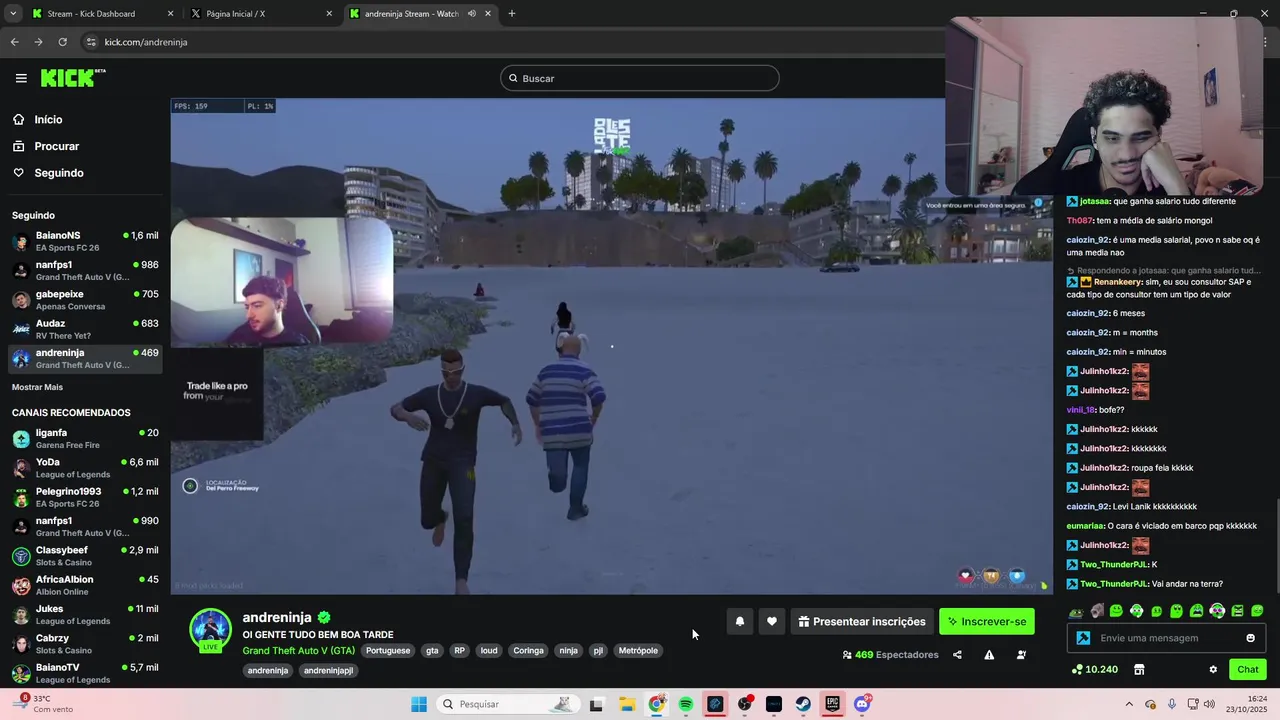
Task: Open AfricaAlbion recommended channel
Action: click(85, 585)
